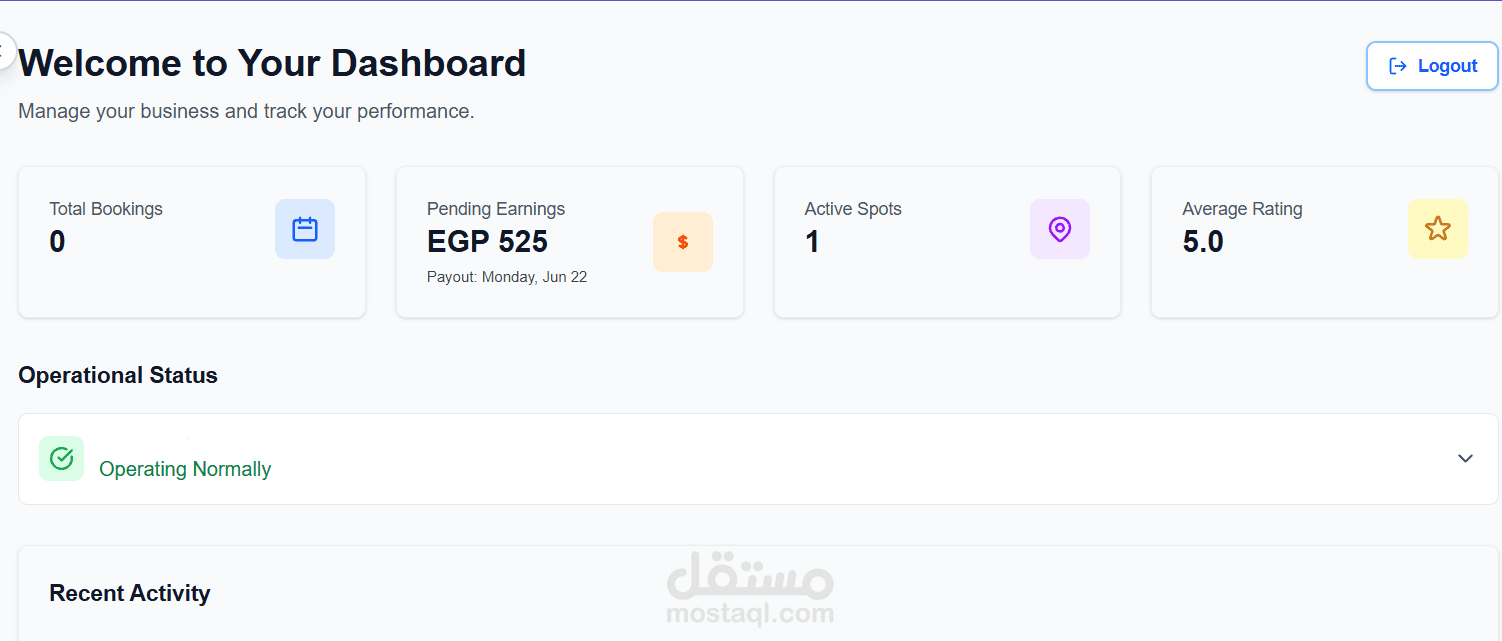Screen dimensions: 1502x641
Task: Click the Recent Activity heading
Action: pos(130,593)
